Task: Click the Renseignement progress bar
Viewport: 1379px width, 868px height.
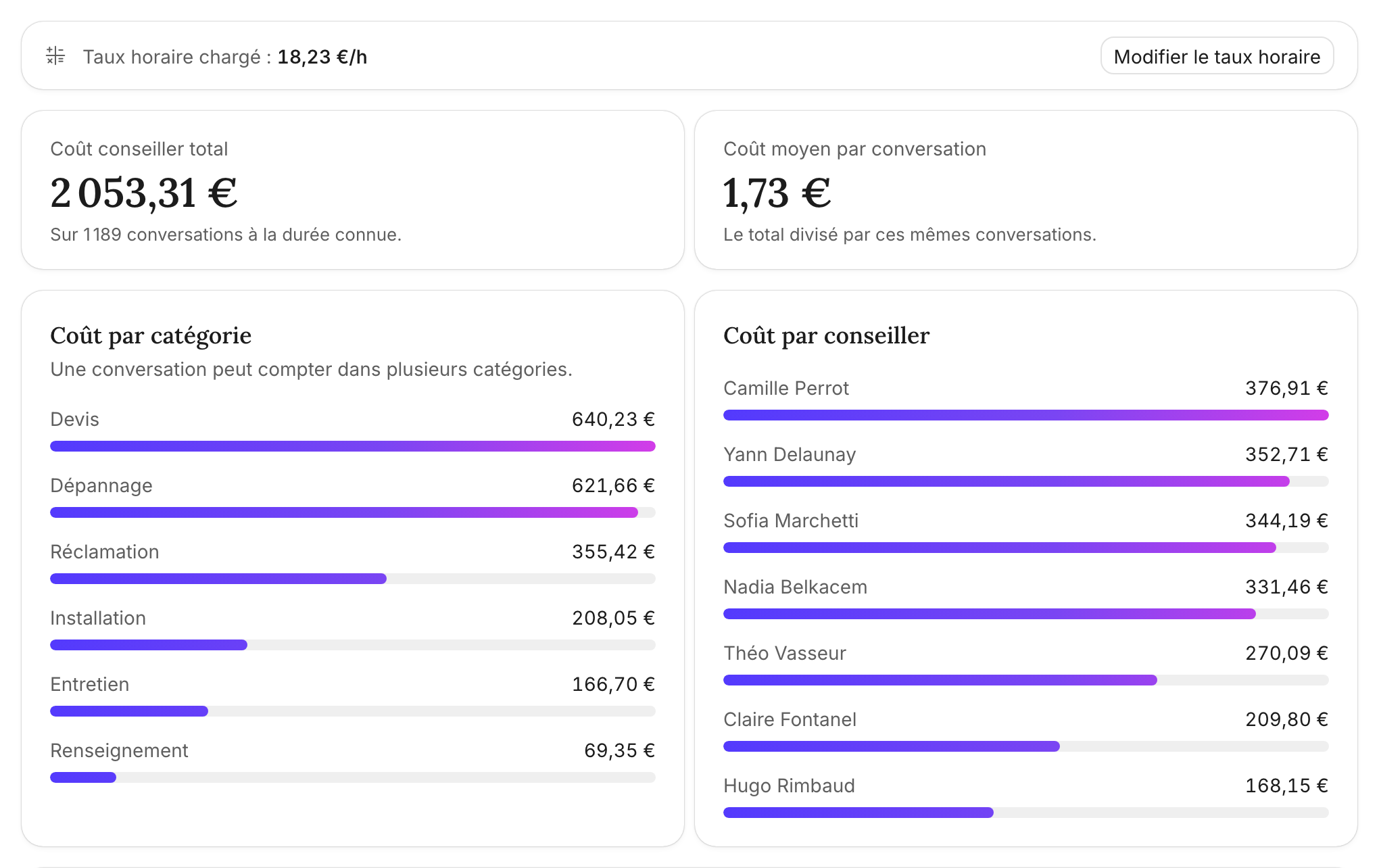Action: pos(353,777)
